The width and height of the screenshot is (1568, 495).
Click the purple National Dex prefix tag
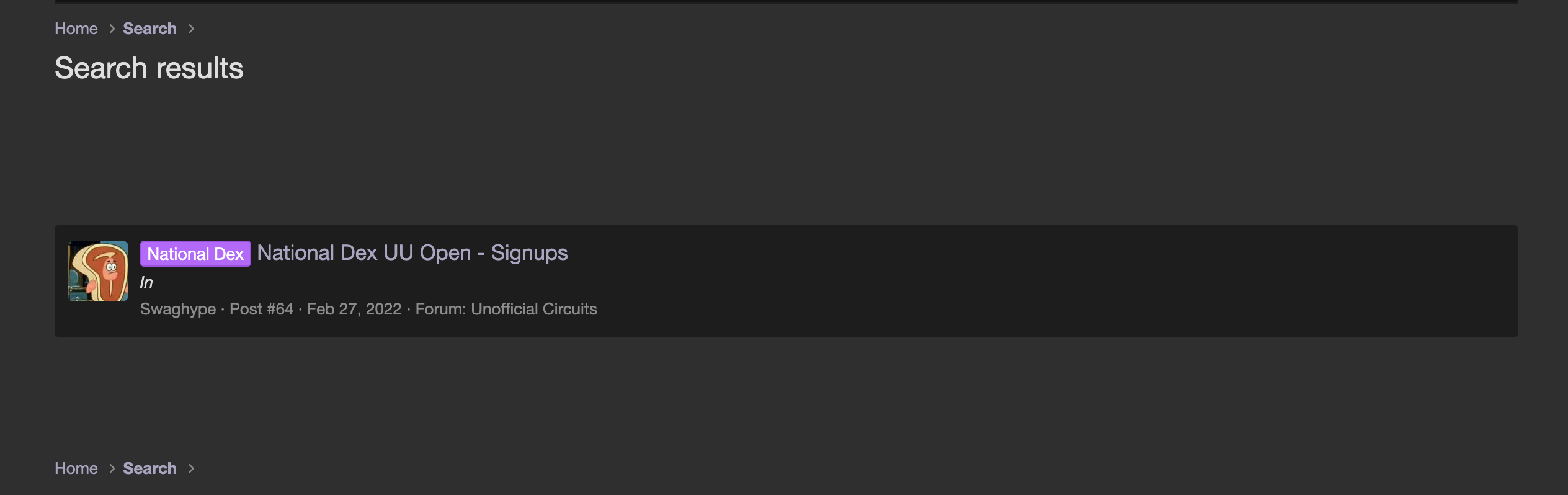195,254
